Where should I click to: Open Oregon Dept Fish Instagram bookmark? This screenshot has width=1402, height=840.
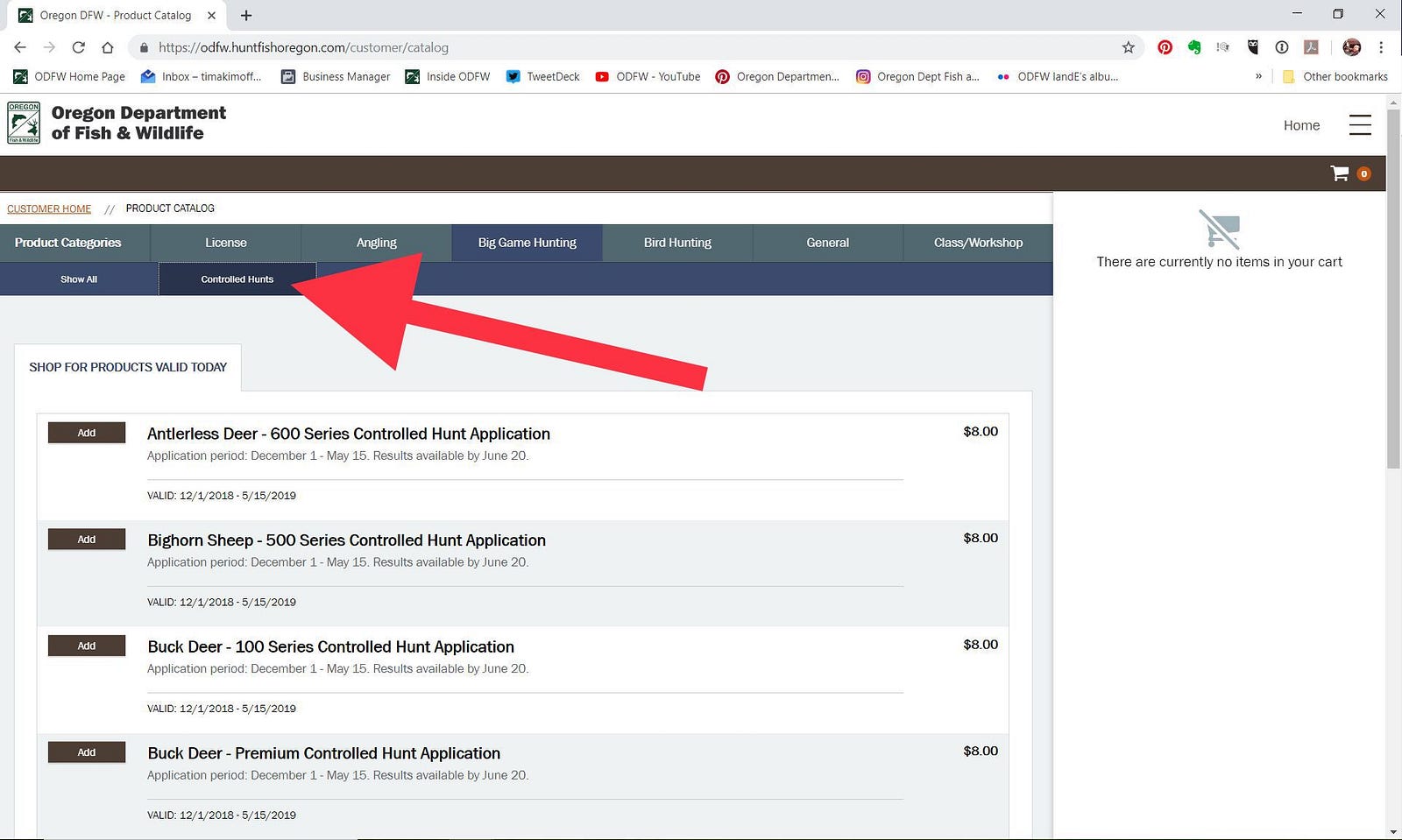917,76
